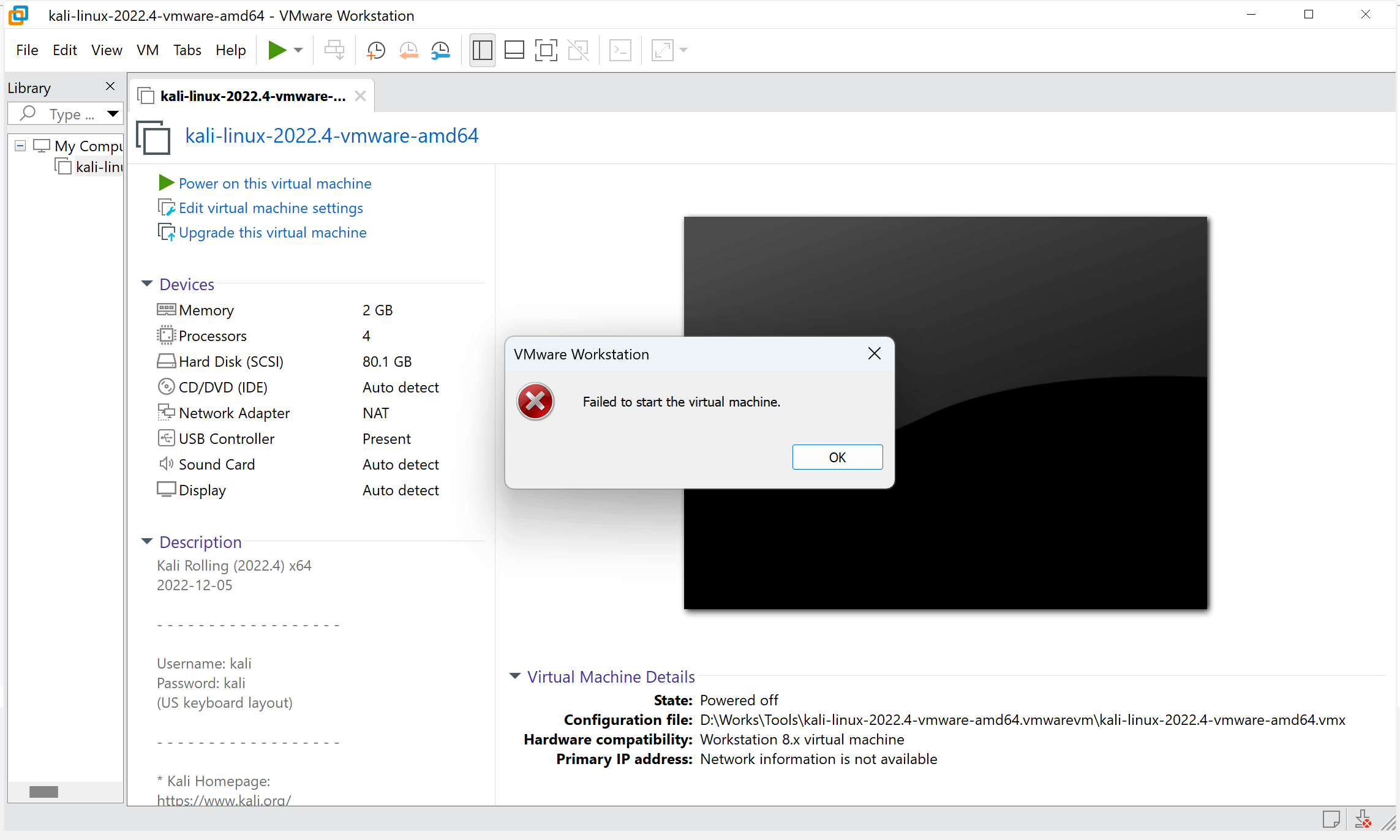Click Send Ctrl+Alt+Del toolbar icon

334,50
